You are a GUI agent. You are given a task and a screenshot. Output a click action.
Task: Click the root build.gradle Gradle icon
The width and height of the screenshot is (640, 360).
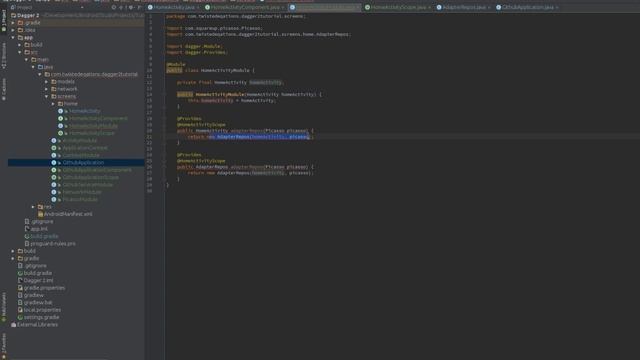[x=20, y=273]
